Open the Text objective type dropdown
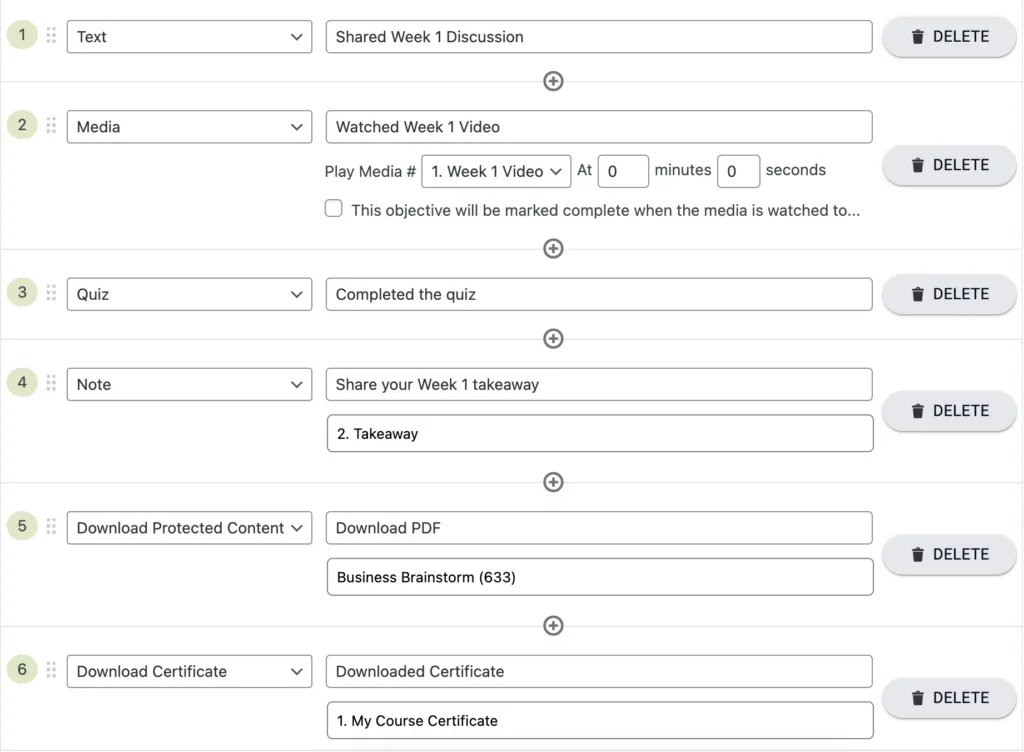Image resolution: width=1024 pixels, height=752 pixels. tap(189, 37)
